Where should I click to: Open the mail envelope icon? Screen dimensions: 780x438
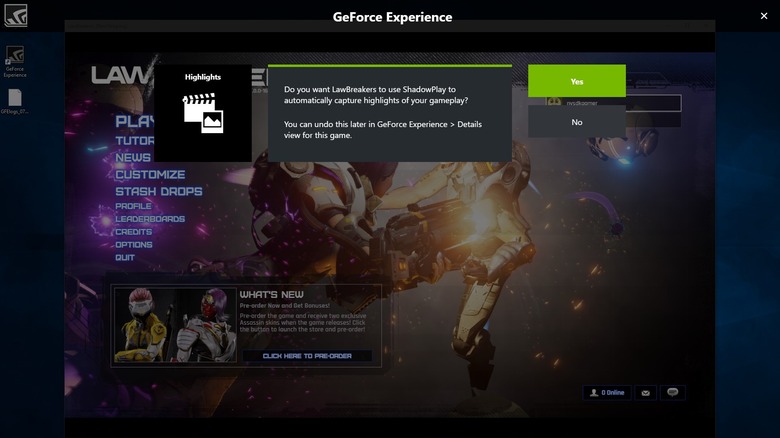645,393
